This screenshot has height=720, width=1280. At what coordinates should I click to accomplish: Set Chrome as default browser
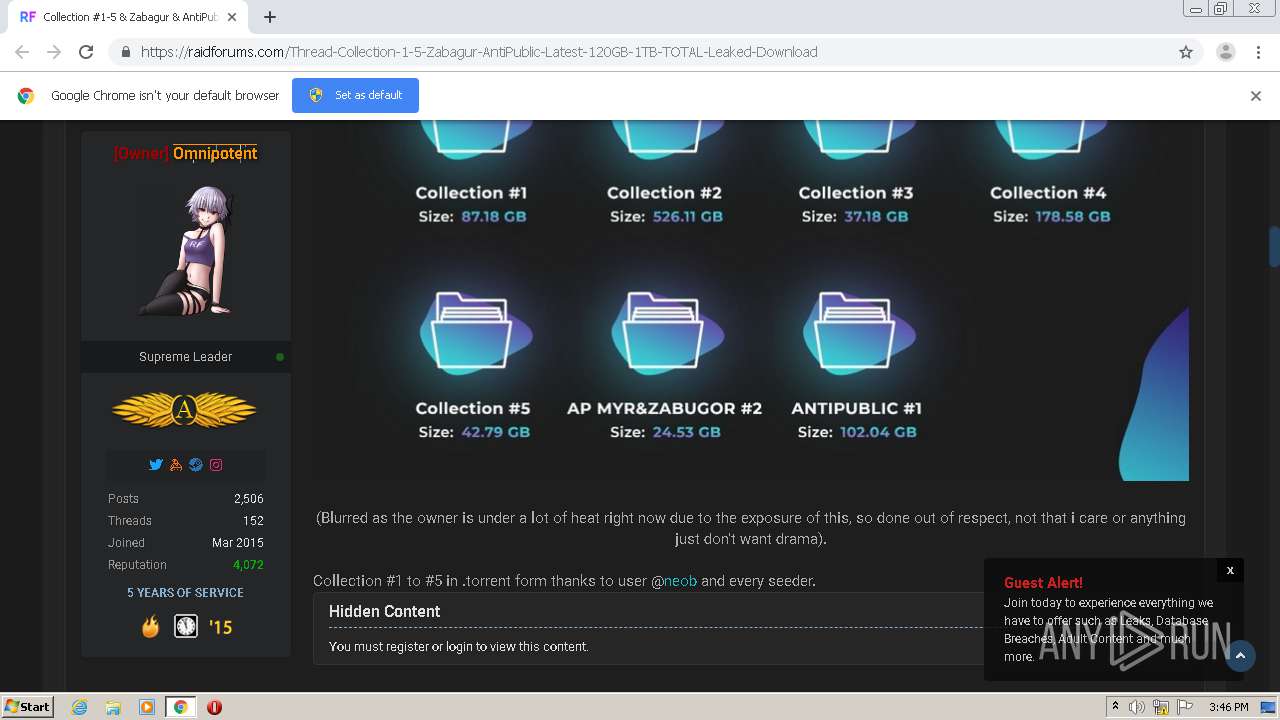pos(355,95)
